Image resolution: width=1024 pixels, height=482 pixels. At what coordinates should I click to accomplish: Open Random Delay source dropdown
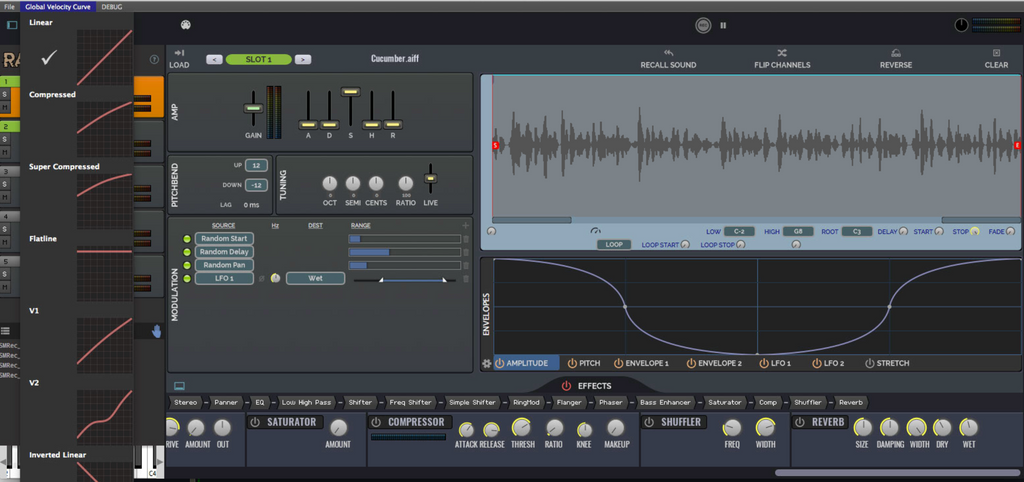click(224, 252)
